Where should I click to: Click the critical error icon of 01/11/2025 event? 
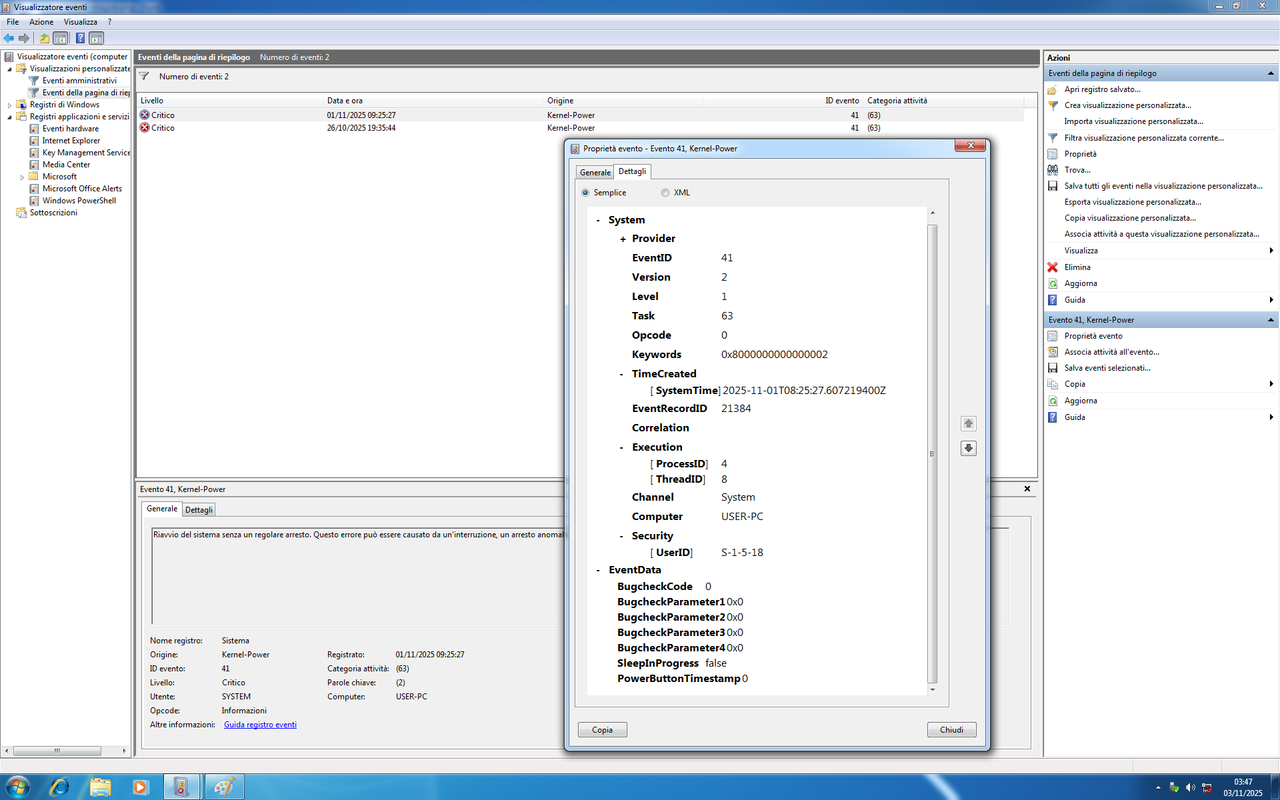pos(145,115)
